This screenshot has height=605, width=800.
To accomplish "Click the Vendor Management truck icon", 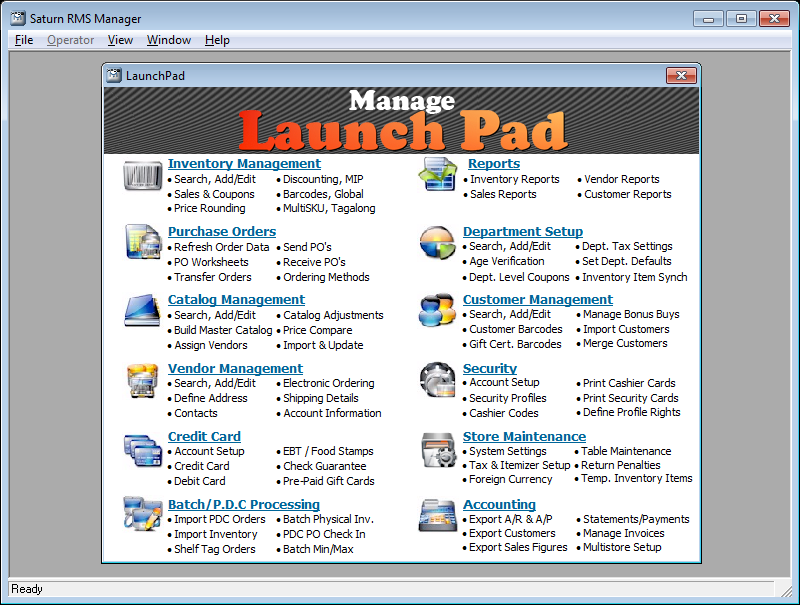I will click(x=142, y=380).
